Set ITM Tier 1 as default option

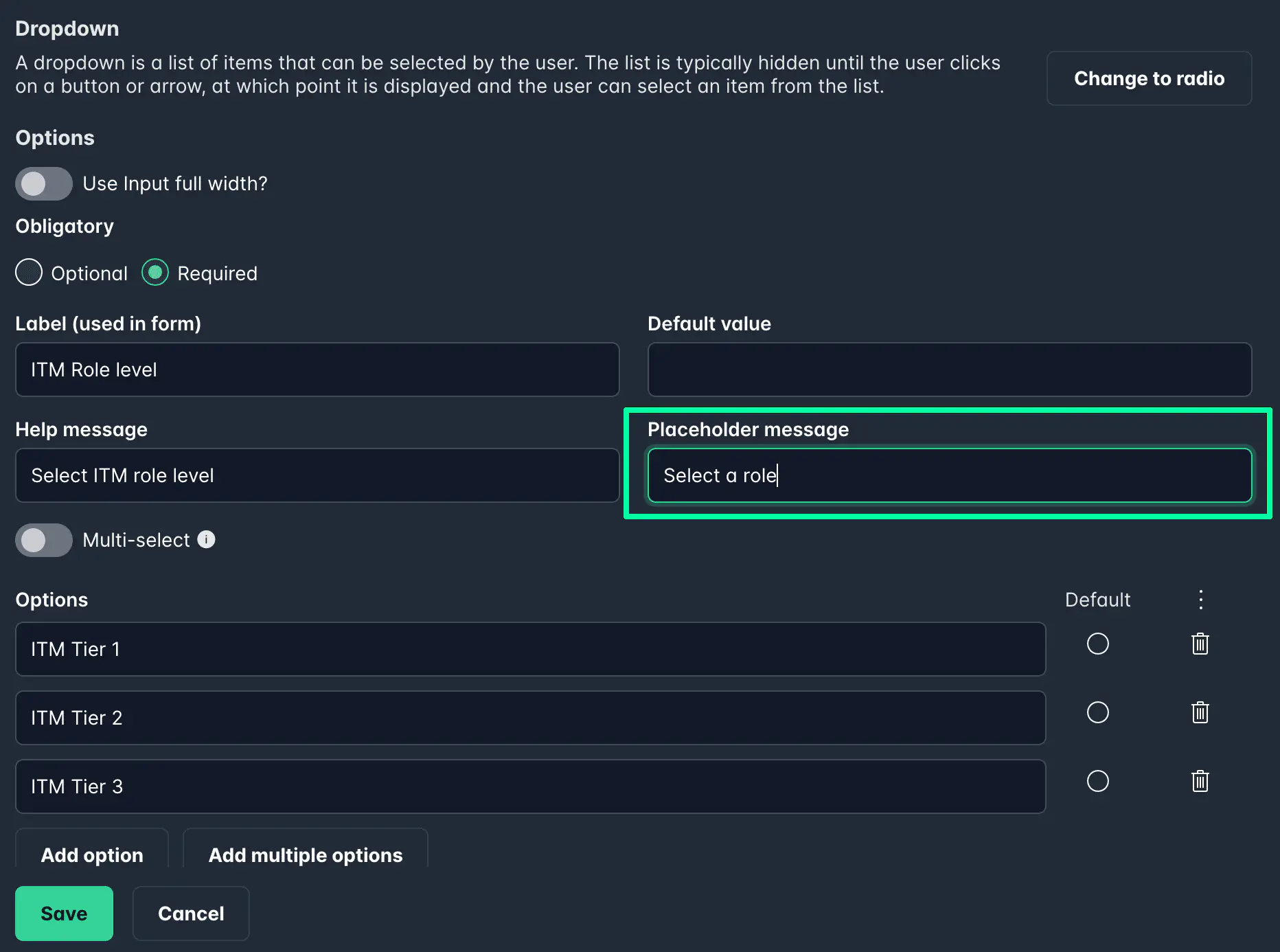tap(1098, 644)
